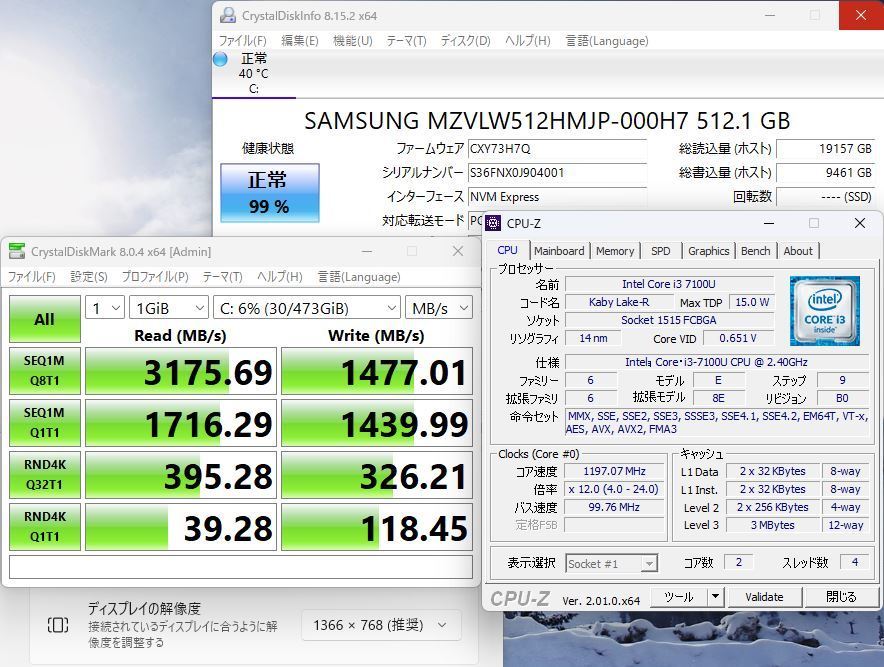Viewport: 884px width, 667px height.
Task: Click the SAMSUNG MZVLW512HMJP-000H7 drive title
Action: point(546,121)
